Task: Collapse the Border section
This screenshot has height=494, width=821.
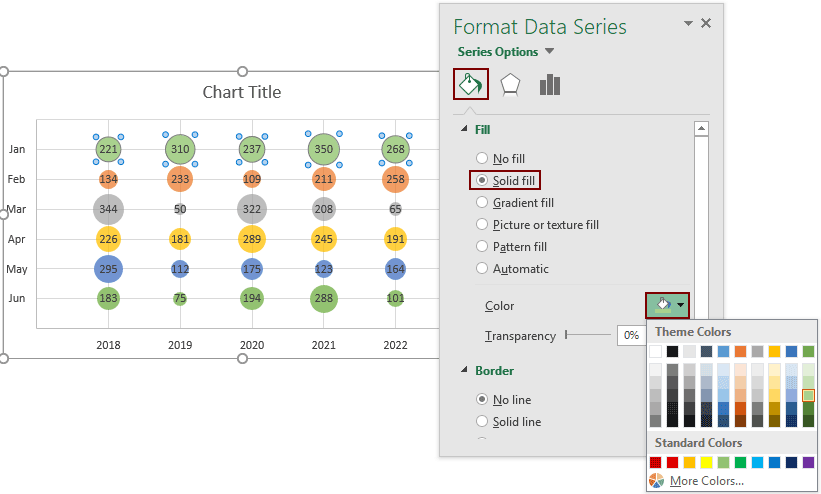Action: click(x=464, y=370)
